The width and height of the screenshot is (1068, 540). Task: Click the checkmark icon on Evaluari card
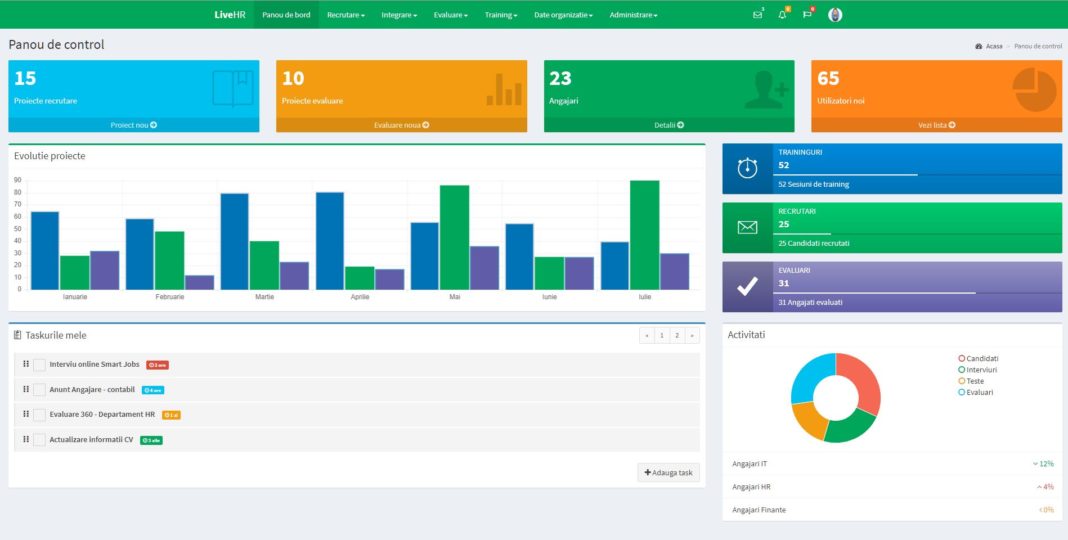click(747, 287)
